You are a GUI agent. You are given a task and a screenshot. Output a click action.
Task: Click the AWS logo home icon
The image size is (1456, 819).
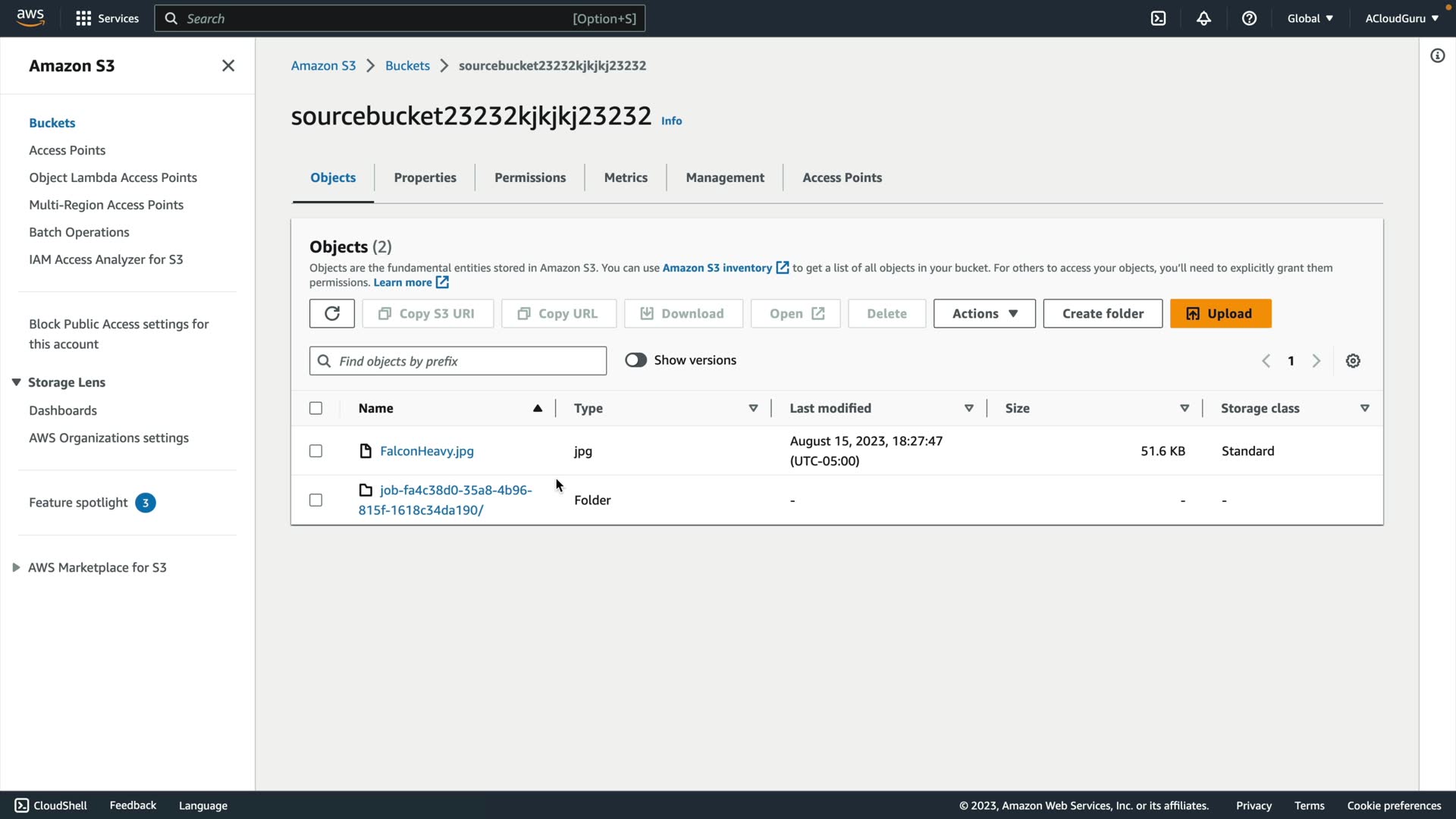[x=30, y=17]
